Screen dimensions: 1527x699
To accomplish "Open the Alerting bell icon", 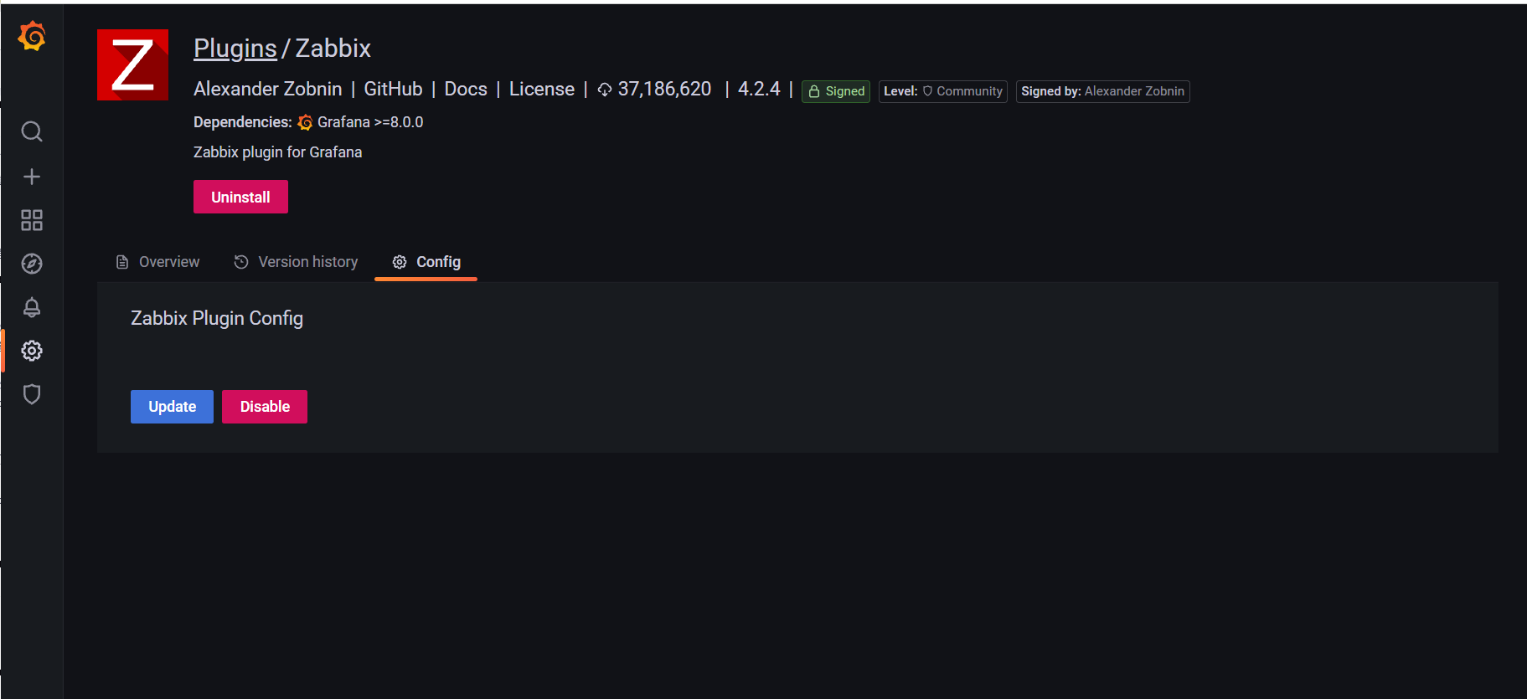I will click(32, 307).
